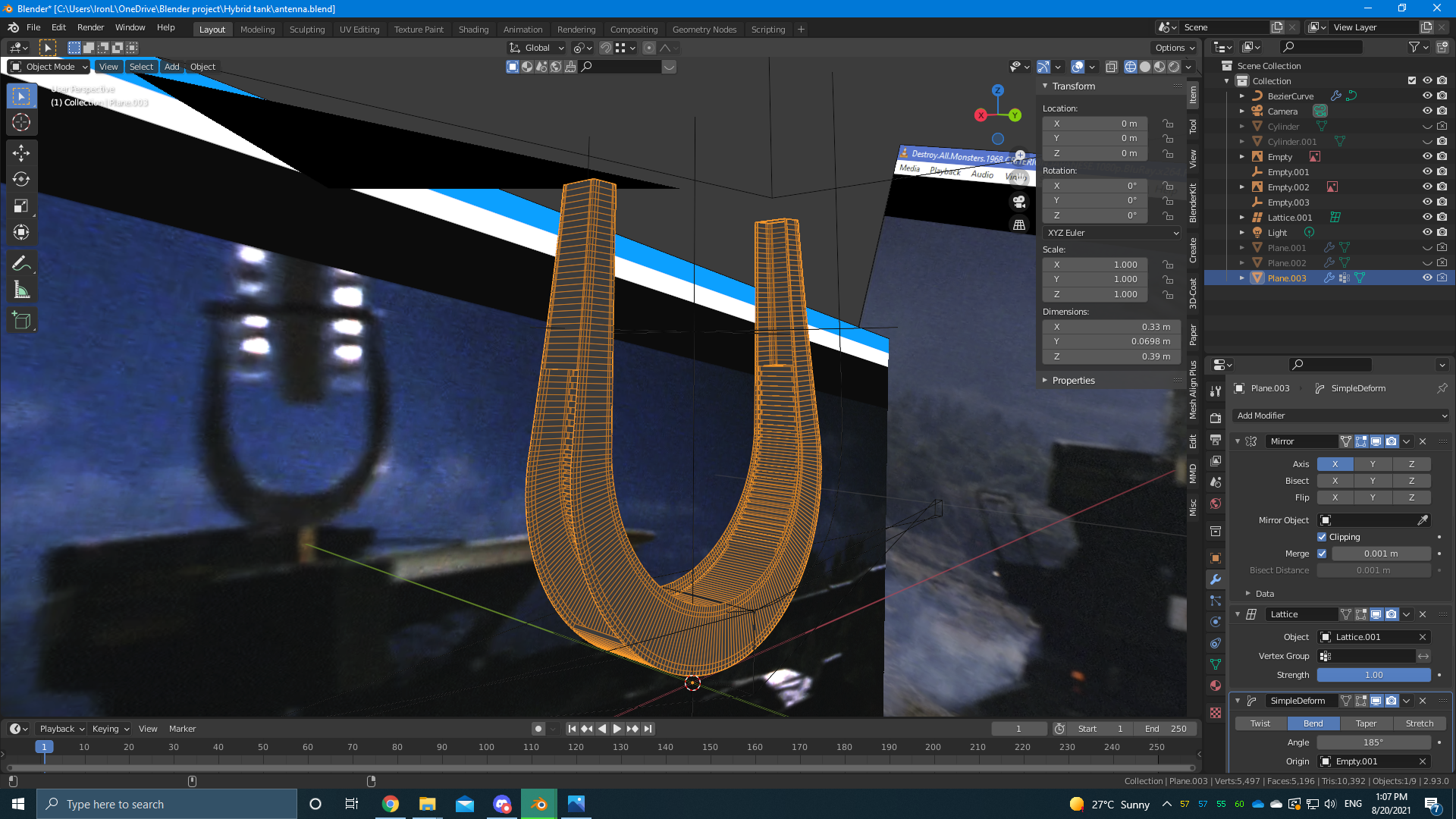Hide BezierCurve in viewport
The height and width of the screenshot is (819, 1456).
point(1427,96)
